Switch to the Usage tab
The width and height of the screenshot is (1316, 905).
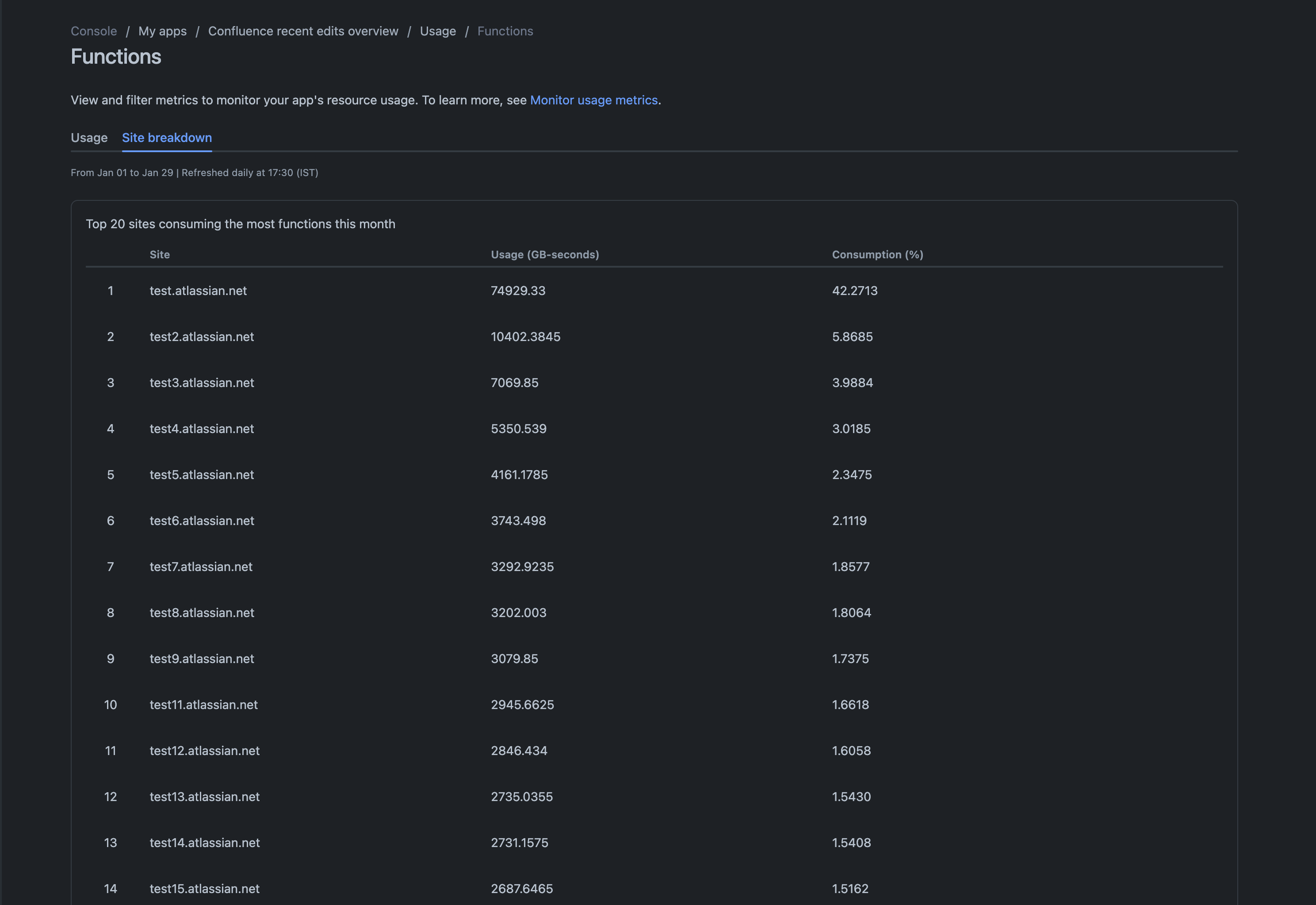89,138
